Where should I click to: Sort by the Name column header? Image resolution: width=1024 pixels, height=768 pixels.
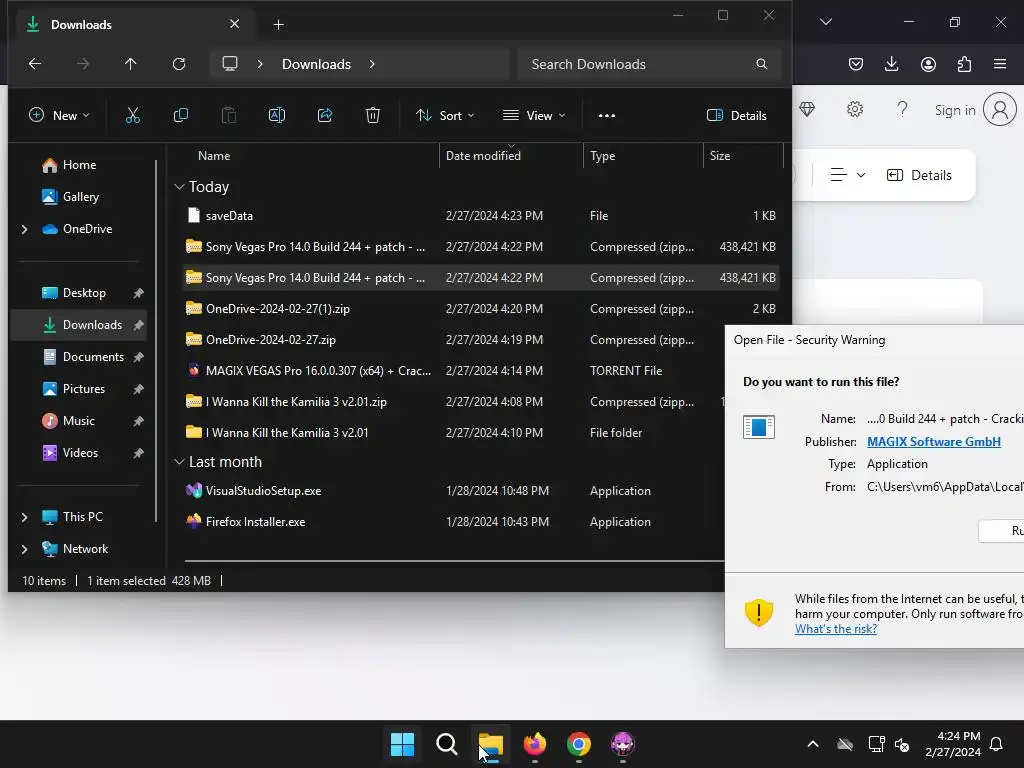click(214, 155)
